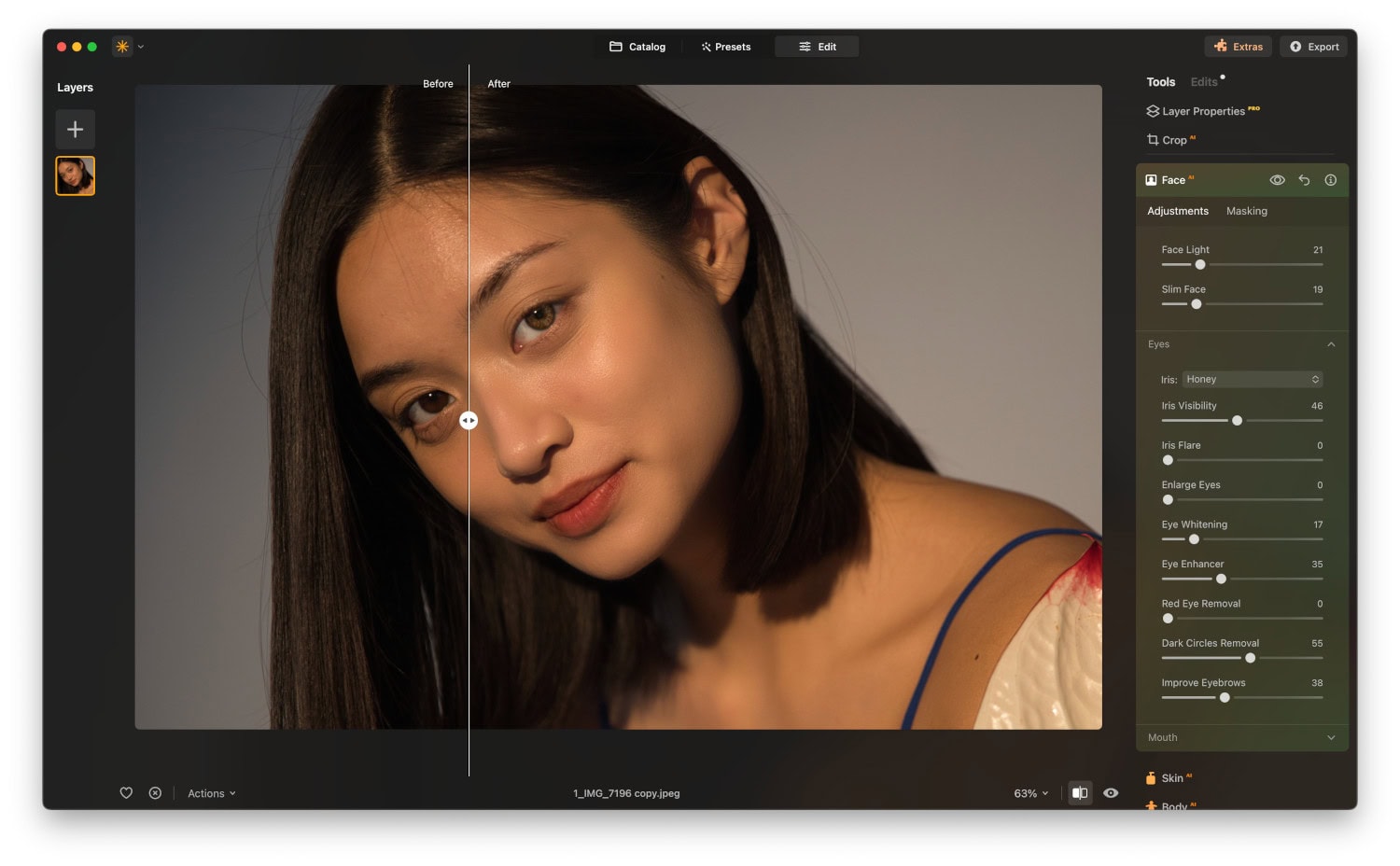
Task: Toggle the quick preview eye at bottom right
Action: pos(1111,792)
